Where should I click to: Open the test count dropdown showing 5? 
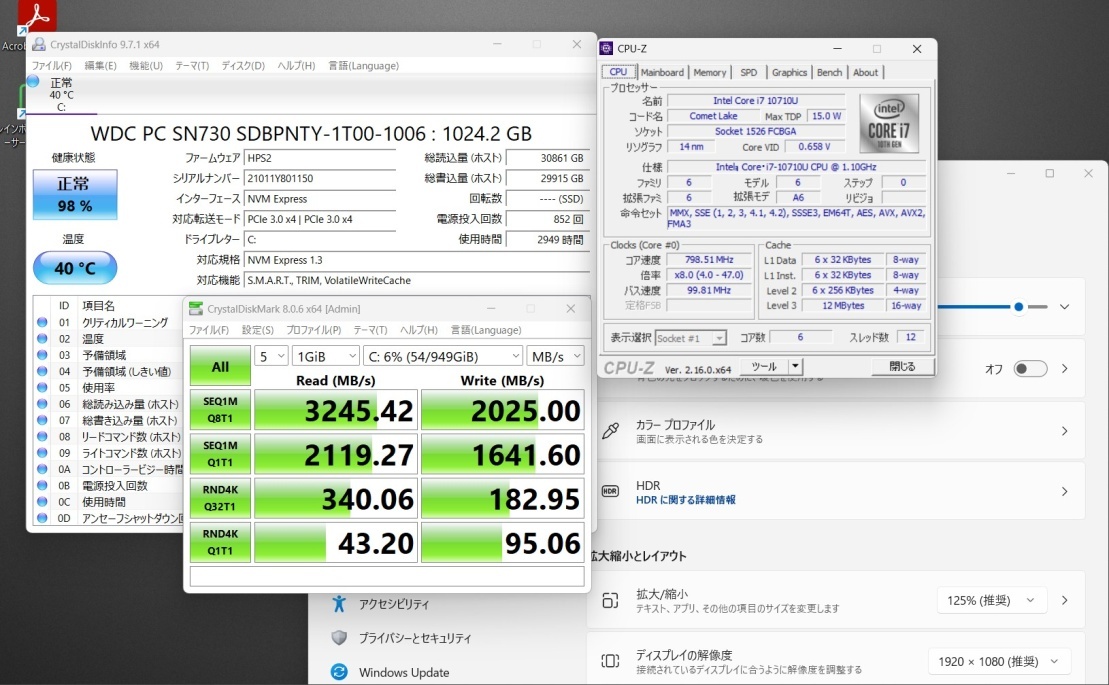click(272, 356)
